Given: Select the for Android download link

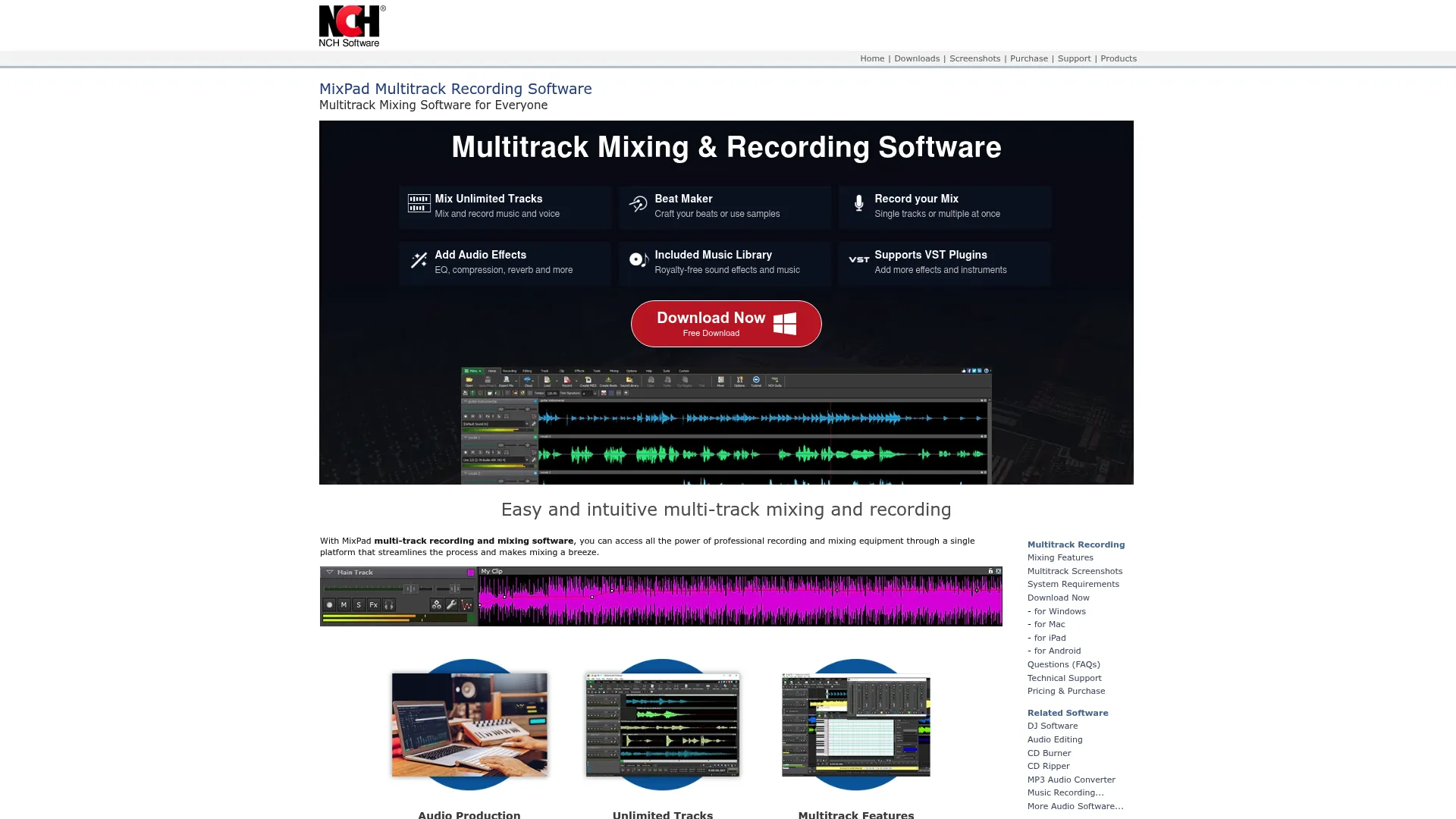Looking at the screenshot, I should pyautogui.click(x=1057, y=651).
